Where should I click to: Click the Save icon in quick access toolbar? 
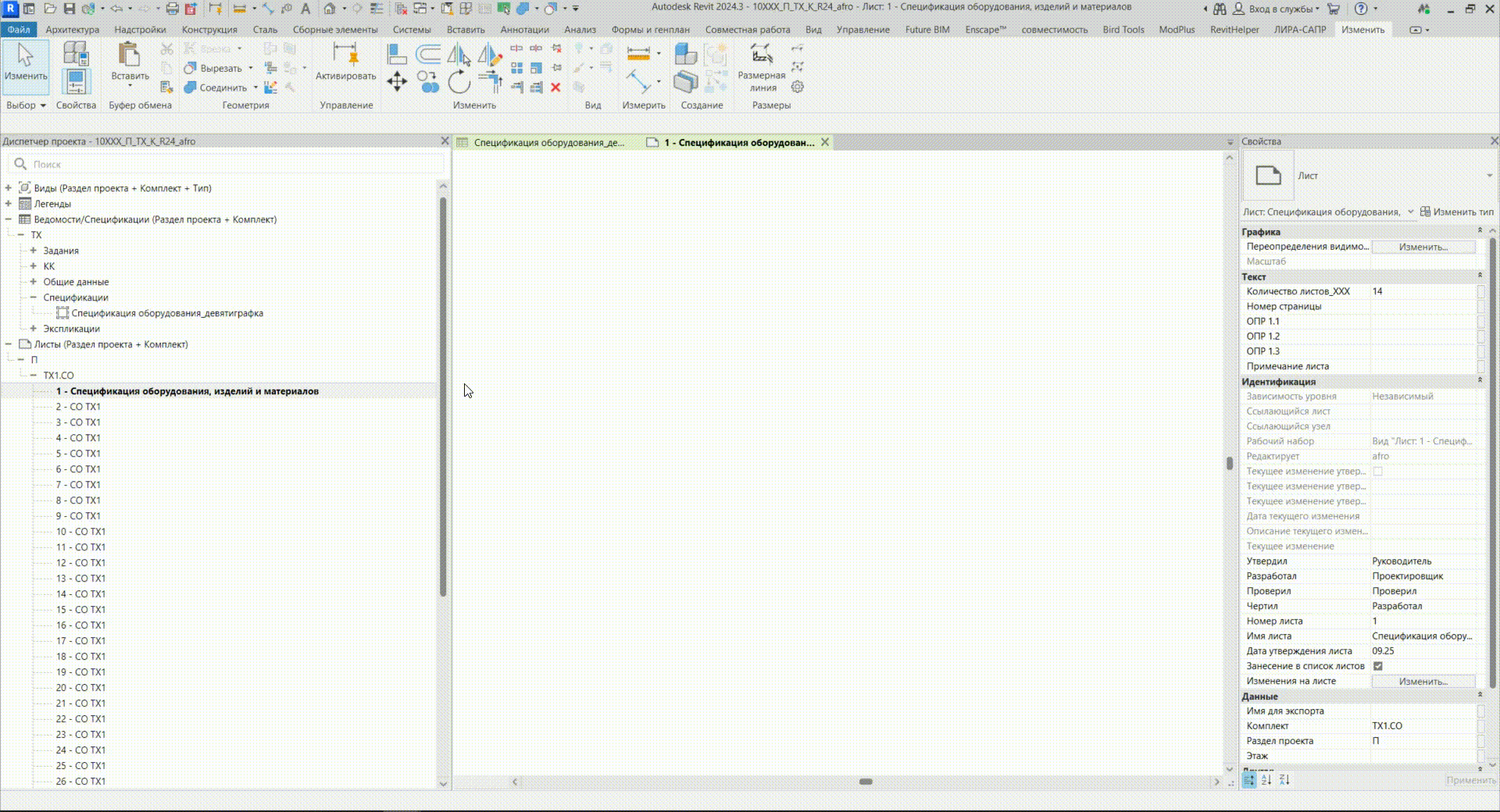coord(69,9)
